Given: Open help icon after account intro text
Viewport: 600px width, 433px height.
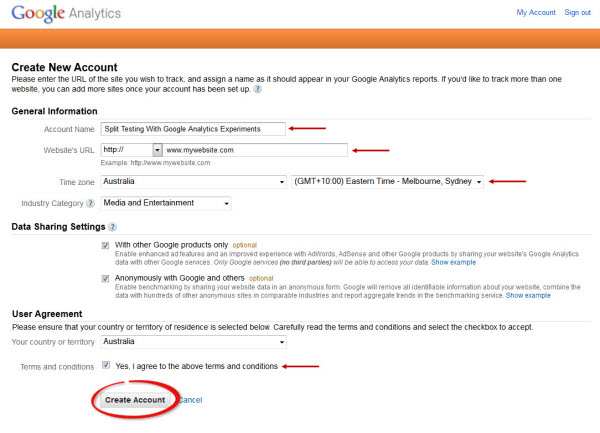Looking at the screenshot, I should (258, 89).
